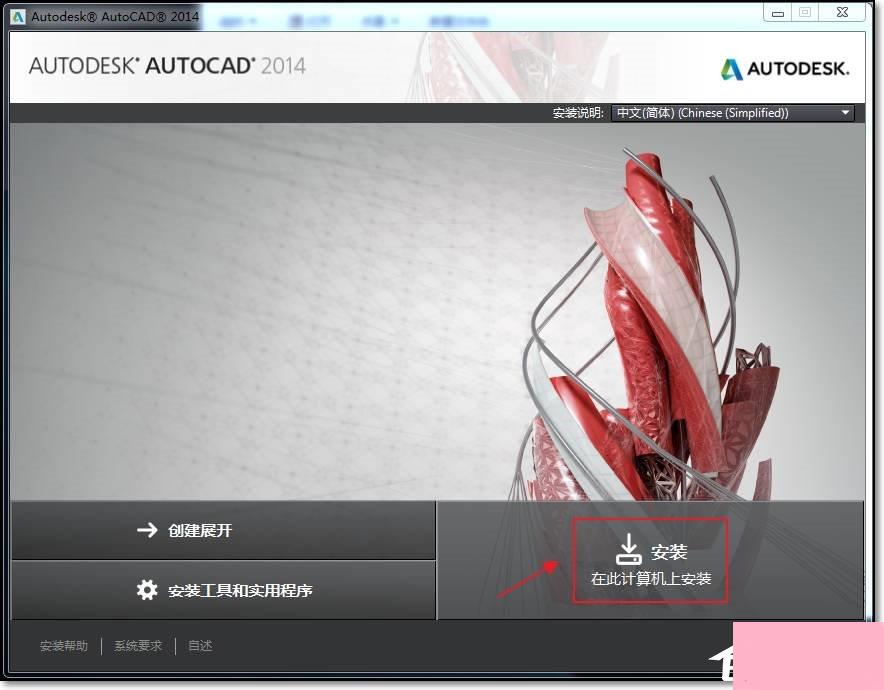Click the AutoCAD icon in title bar

pyautogui.click(x=18, y=16)
